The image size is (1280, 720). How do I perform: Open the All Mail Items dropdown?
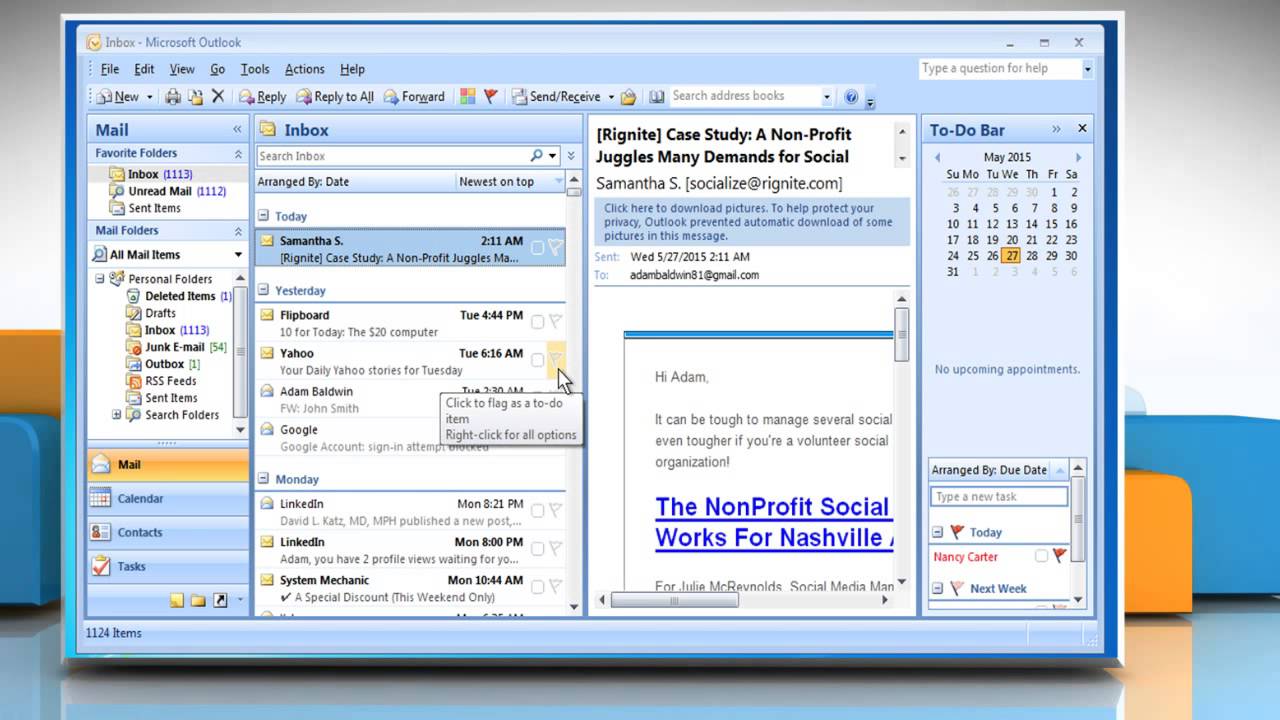238,255
